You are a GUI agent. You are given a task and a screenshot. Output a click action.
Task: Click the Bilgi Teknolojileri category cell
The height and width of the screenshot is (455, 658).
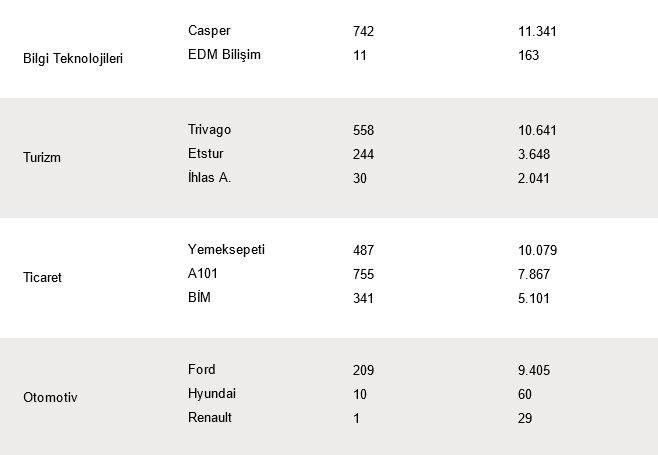click(73, 58)
